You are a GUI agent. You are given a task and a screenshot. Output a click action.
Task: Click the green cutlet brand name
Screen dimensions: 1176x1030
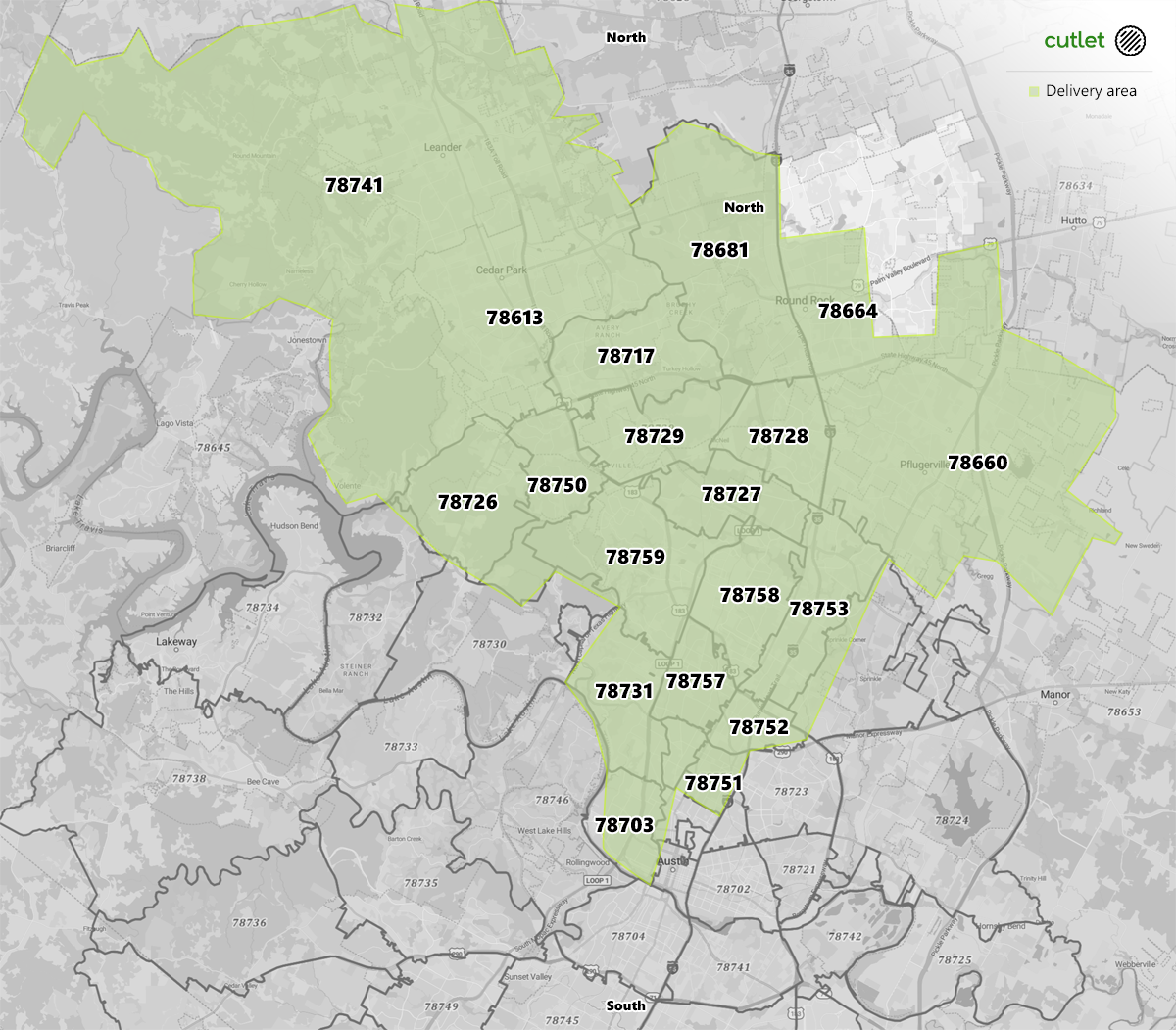click(x=1074, y=40)
